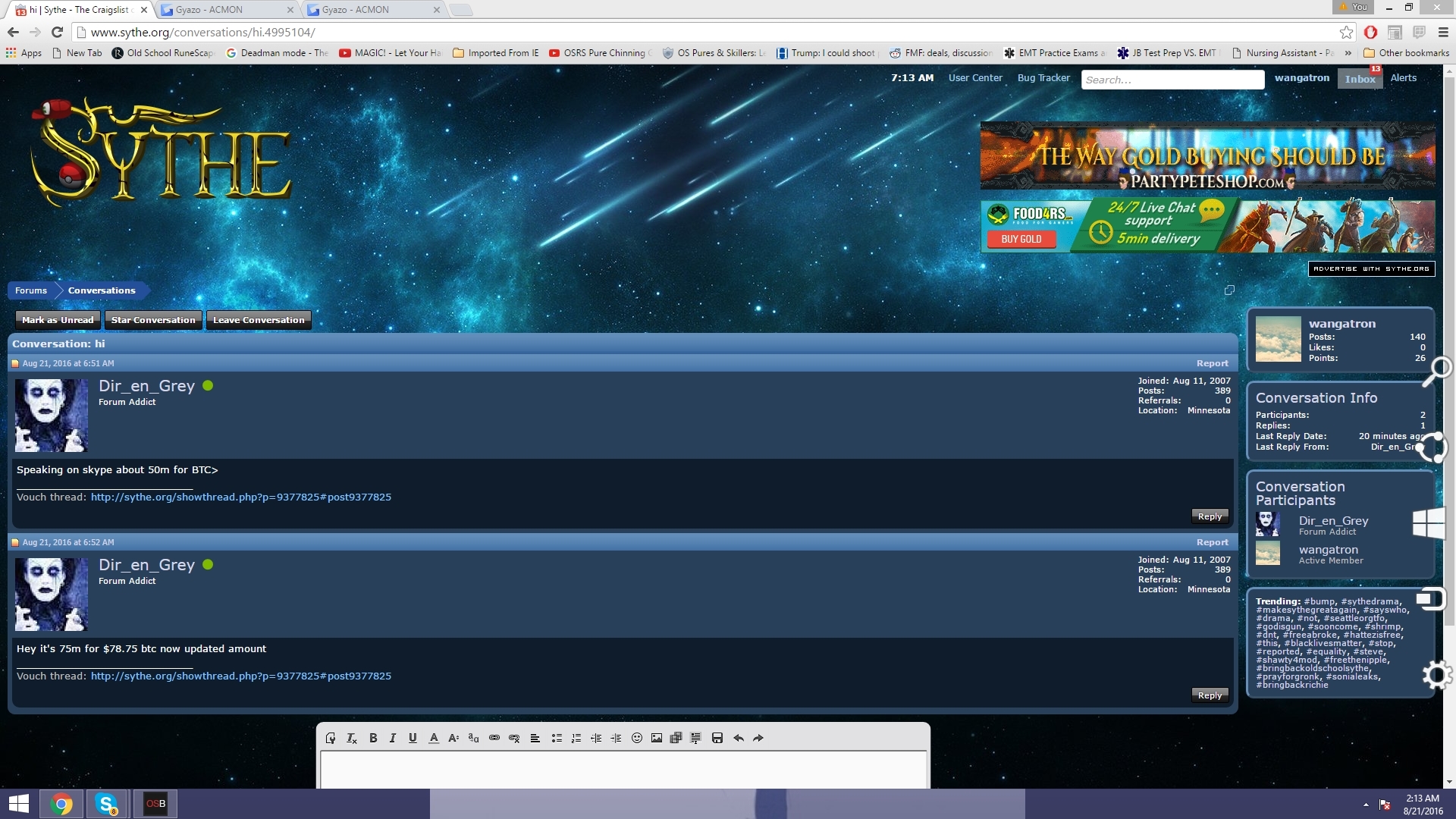Open the Inbox tab
Screen dimensions: 1456x819
1360,79
